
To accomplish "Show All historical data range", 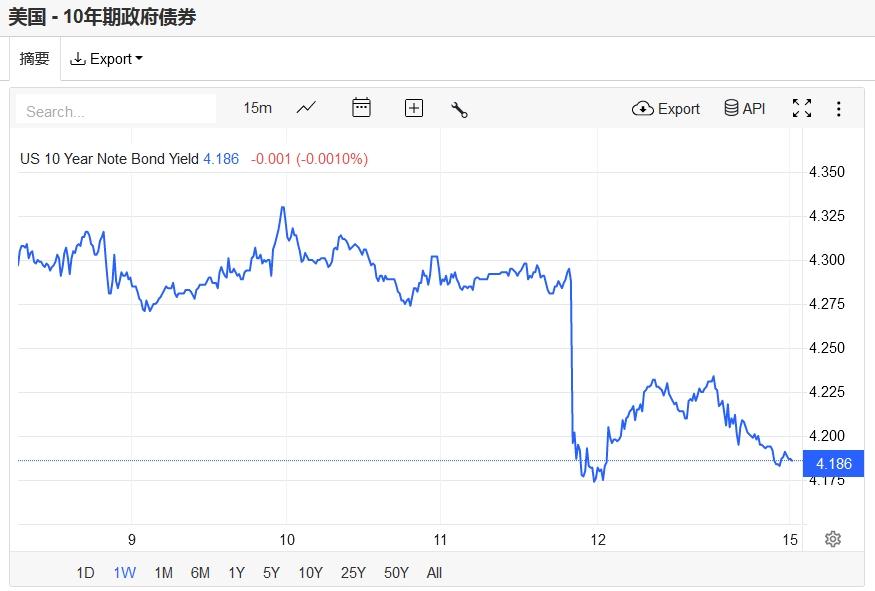I will [434, 573].
